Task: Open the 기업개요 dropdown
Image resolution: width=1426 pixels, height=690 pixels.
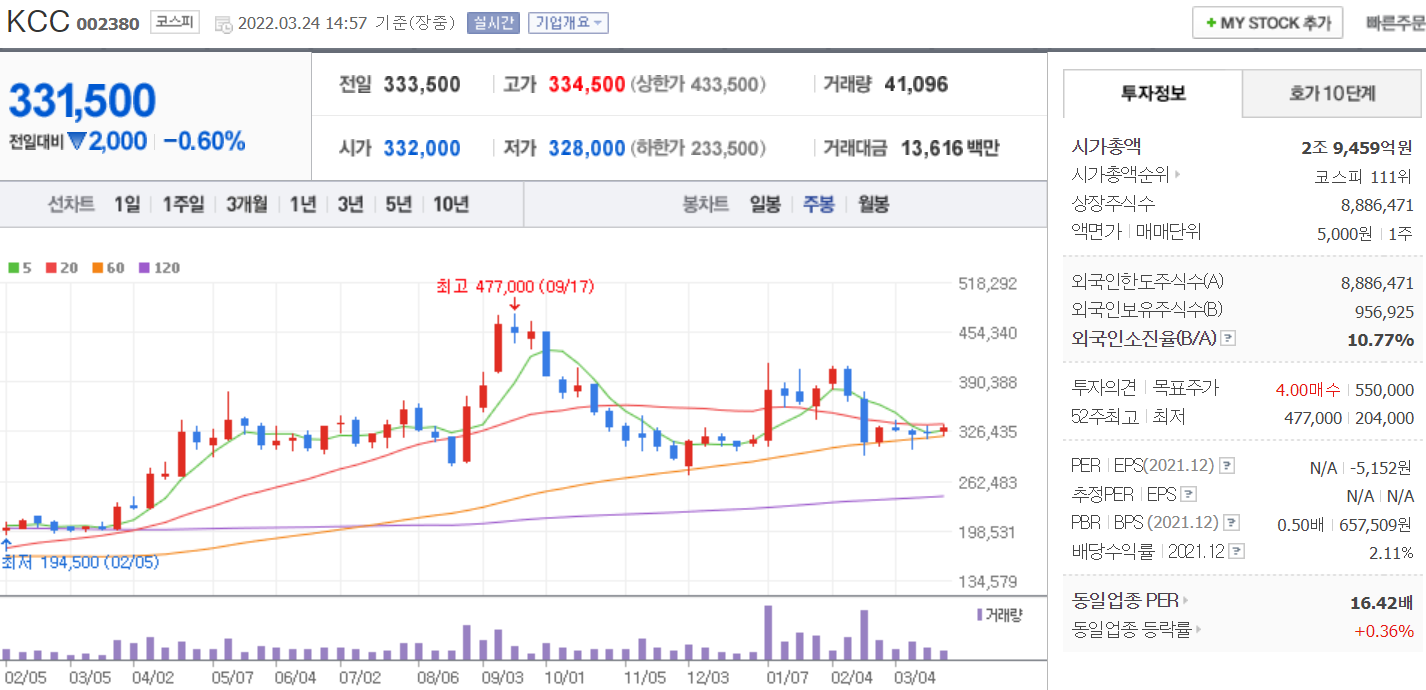Action: [568, 23]
